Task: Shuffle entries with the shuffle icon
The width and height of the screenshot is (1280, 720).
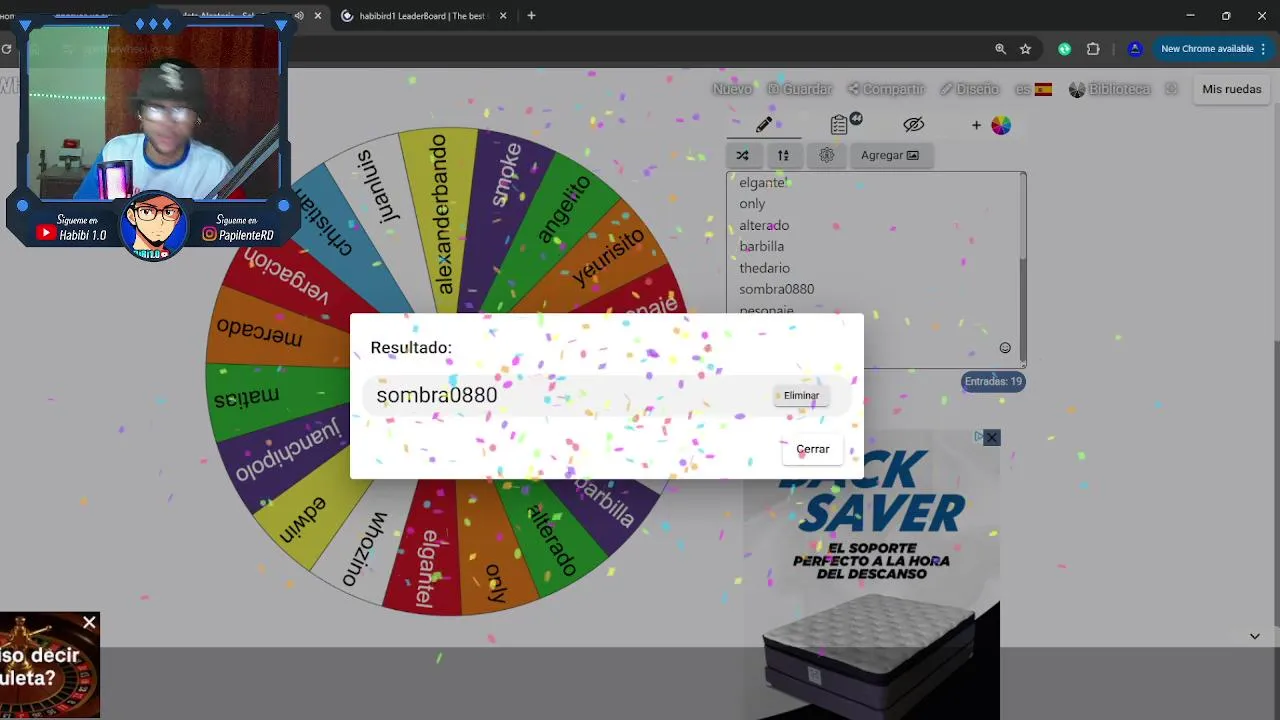Action: pos(742,155)
